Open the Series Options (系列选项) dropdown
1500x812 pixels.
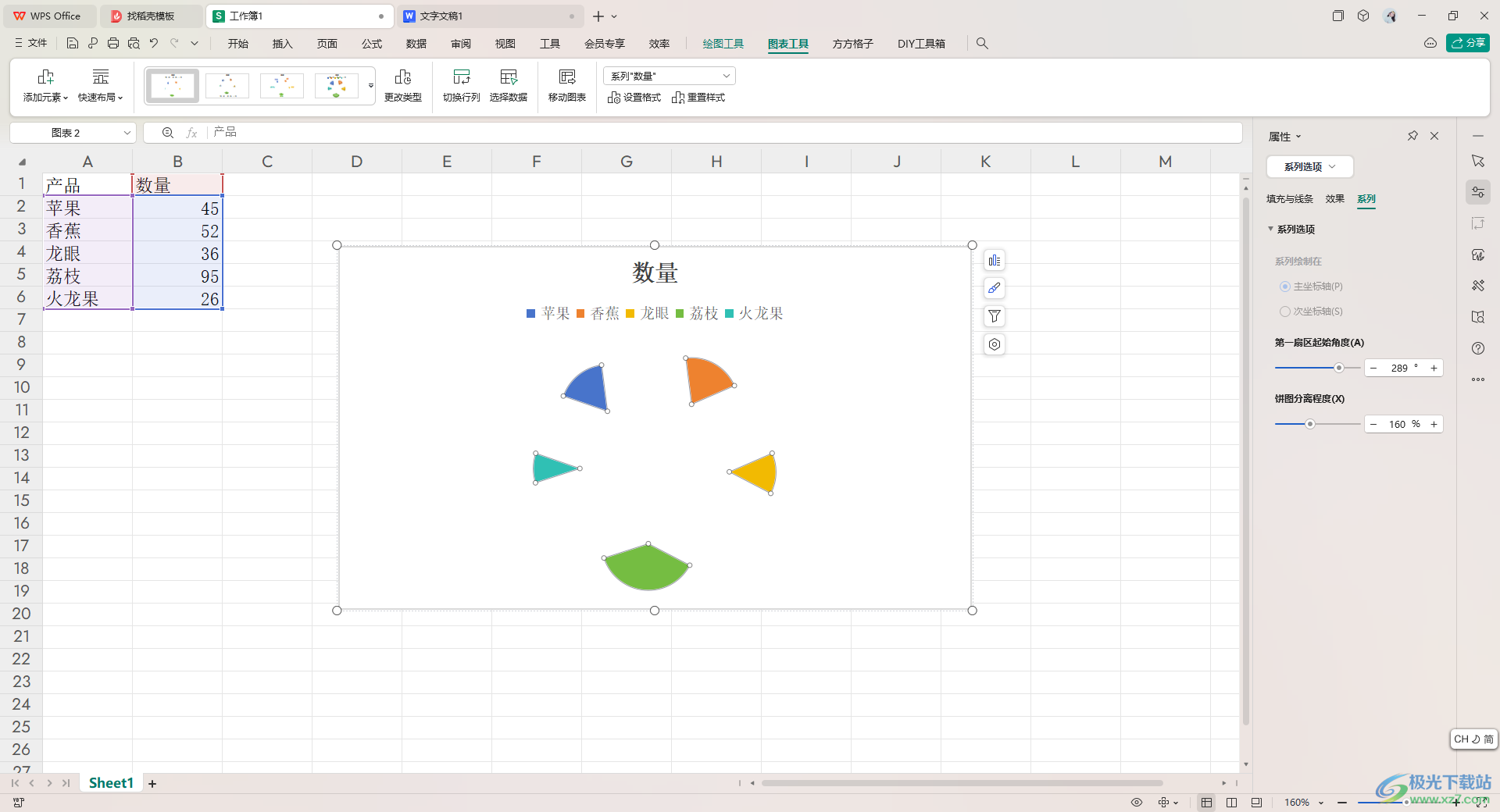(x=1309, y=166)
